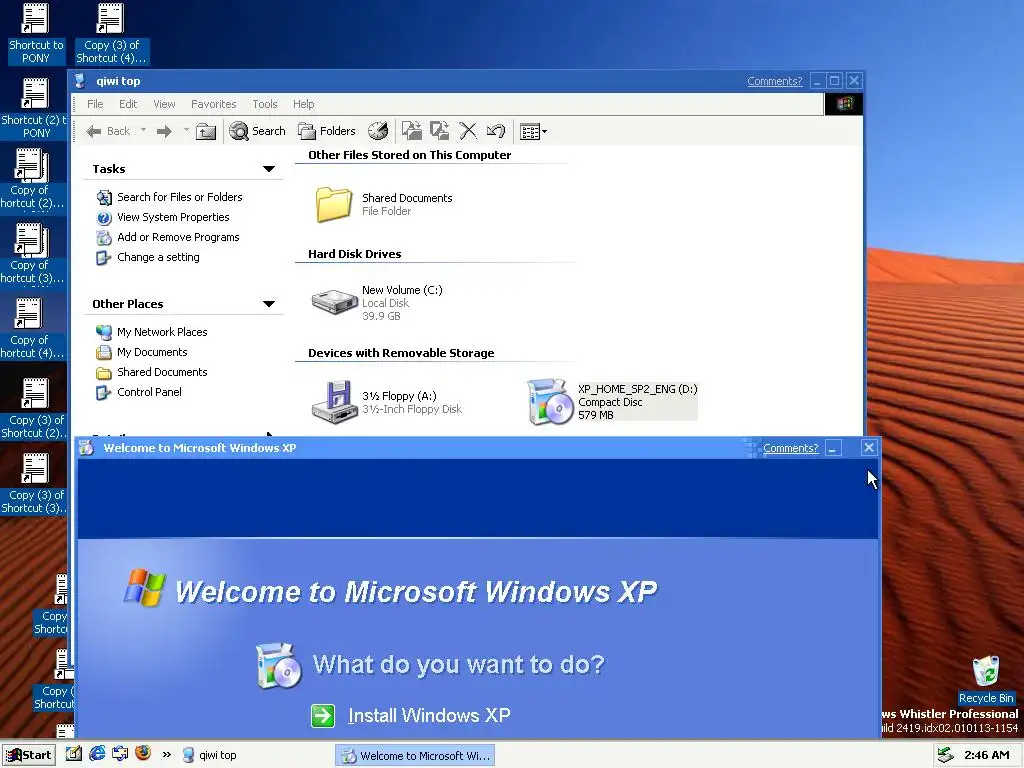Collapse the Tasks panel
Image resolution: width=1024 pixels, height=768 pixels.
(268, 169)
